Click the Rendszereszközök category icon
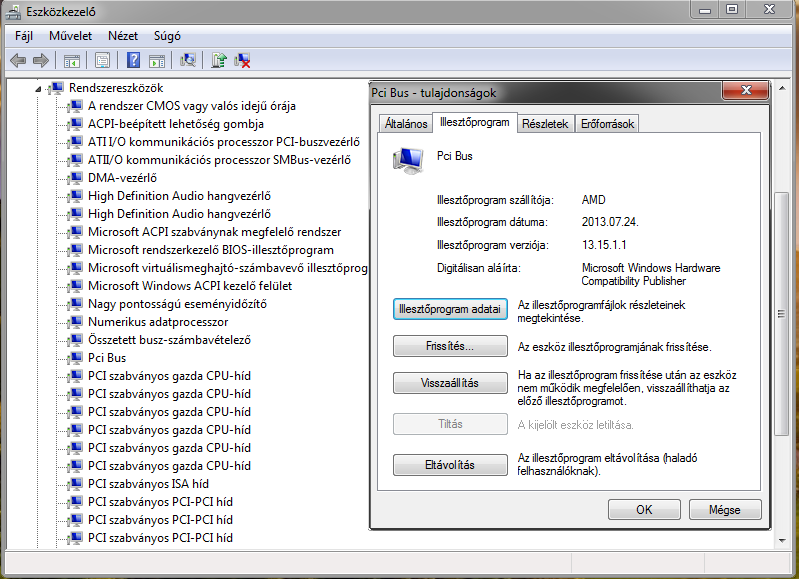This screenshot has width=799, height=579. (57, 88)
